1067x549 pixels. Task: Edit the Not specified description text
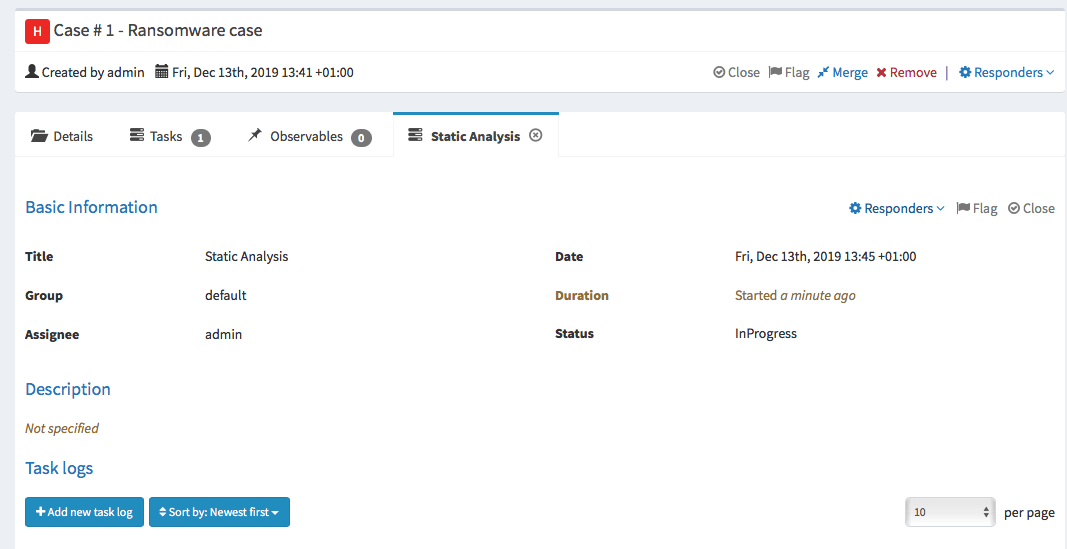coord(62,428)
